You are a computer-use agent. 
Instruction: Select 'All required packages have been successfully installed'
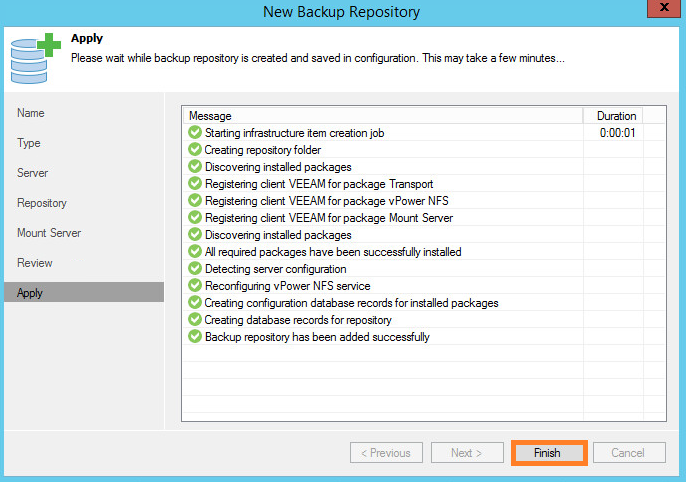pos(333,252)
